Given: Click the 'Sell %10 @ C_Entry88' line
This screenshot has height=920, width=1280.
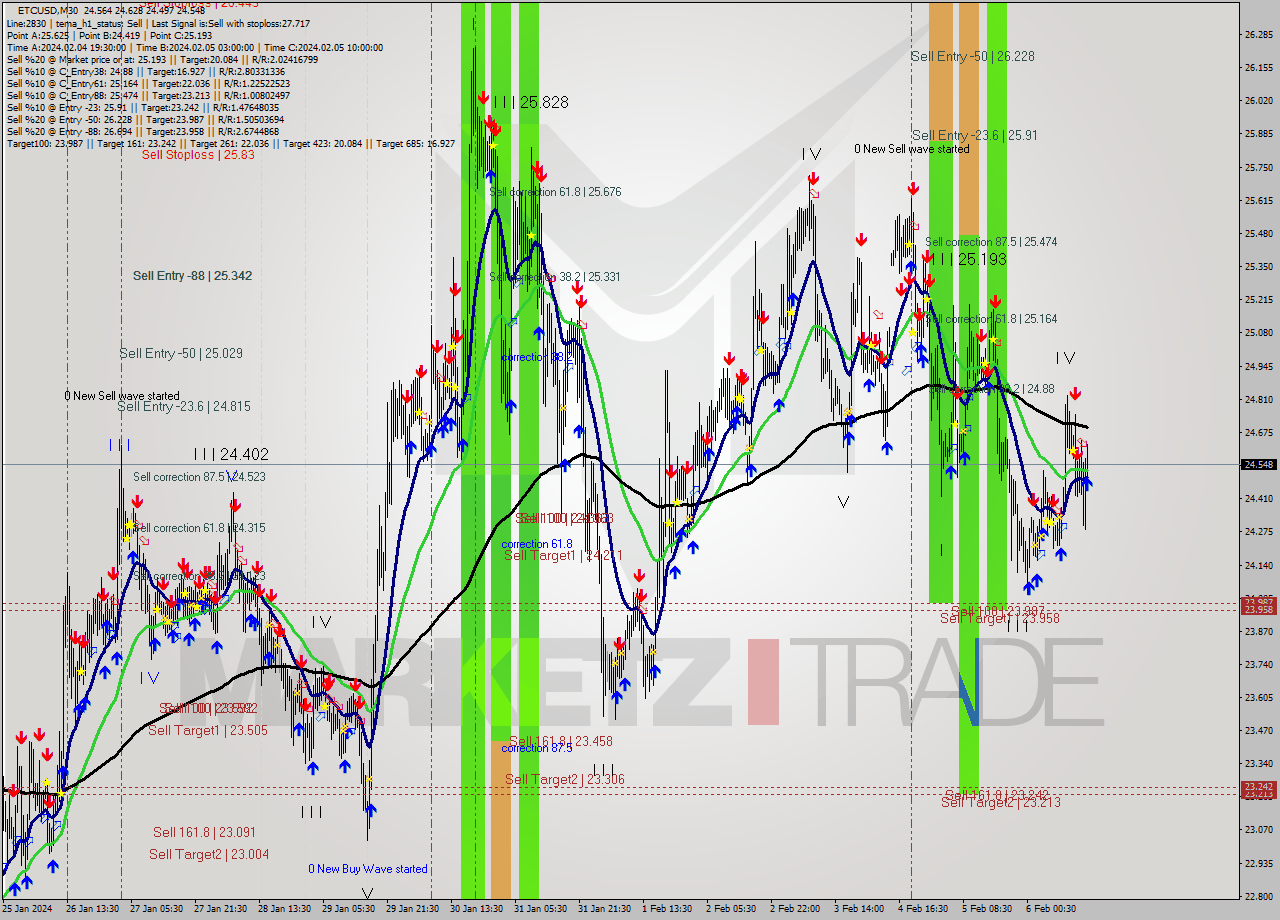Looking at the screenshot, I should tap(148, 95).
